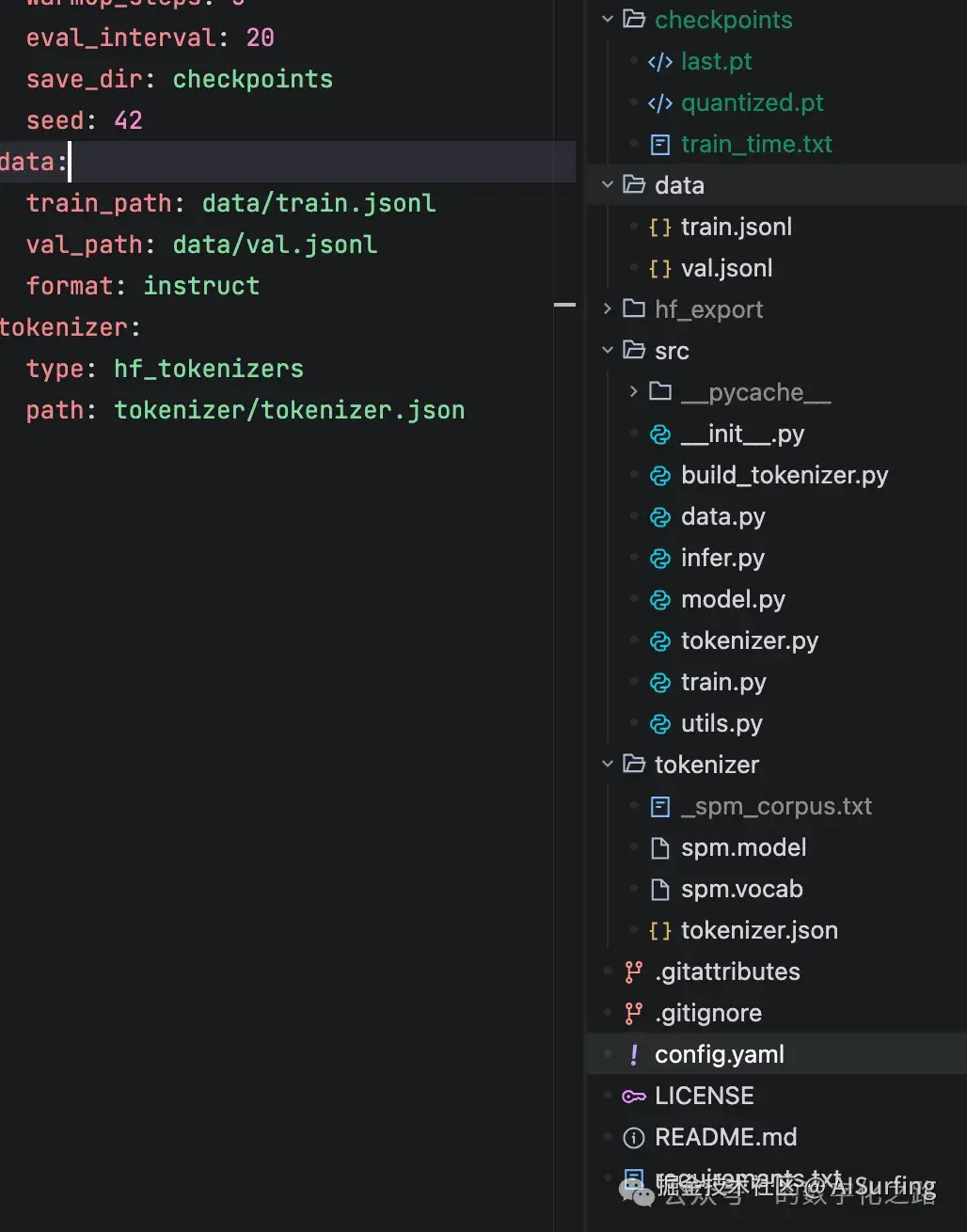The width and height of the screenshot is (967, 1232).
Task: Open README.md file
Action: point(725,1137)
